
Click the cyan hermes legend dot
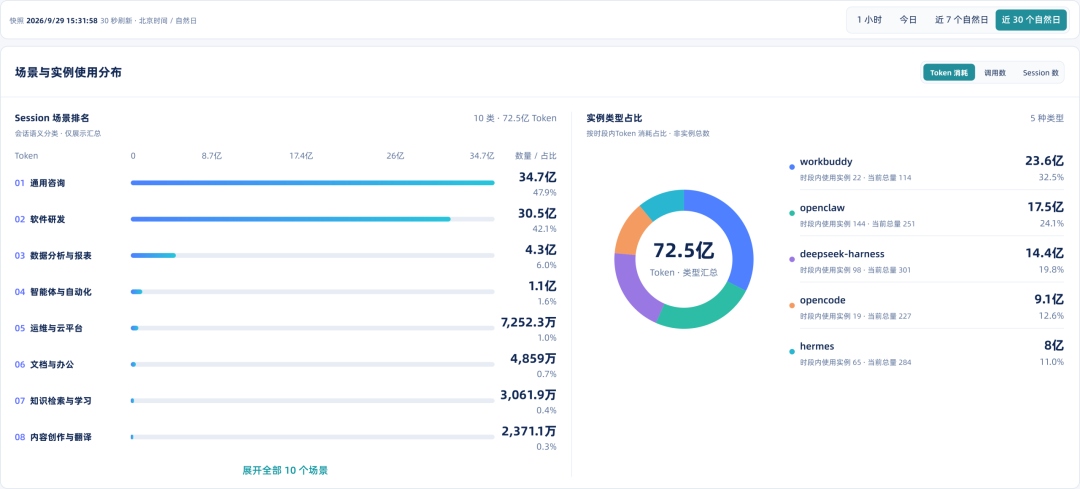coord(792,352)
